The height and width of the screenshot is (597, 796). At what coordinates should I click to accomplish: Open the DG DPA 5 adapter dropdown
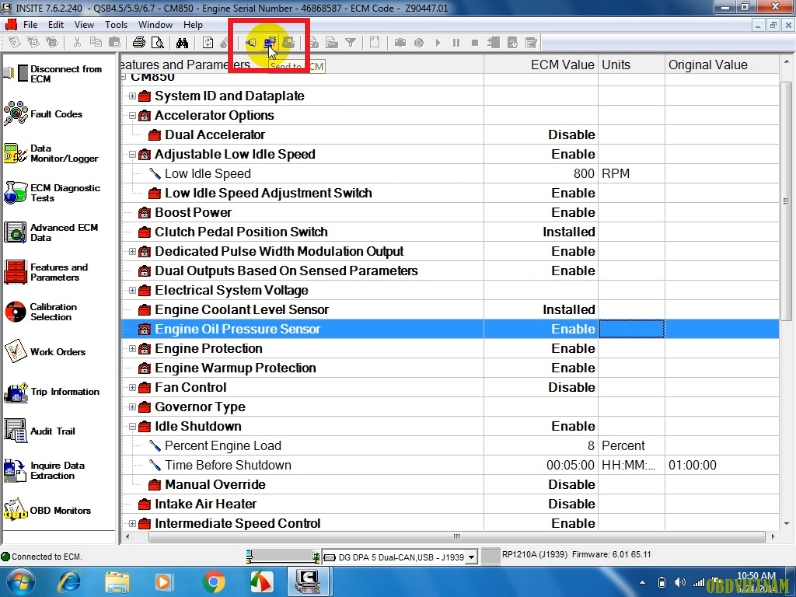pos(472,557)
